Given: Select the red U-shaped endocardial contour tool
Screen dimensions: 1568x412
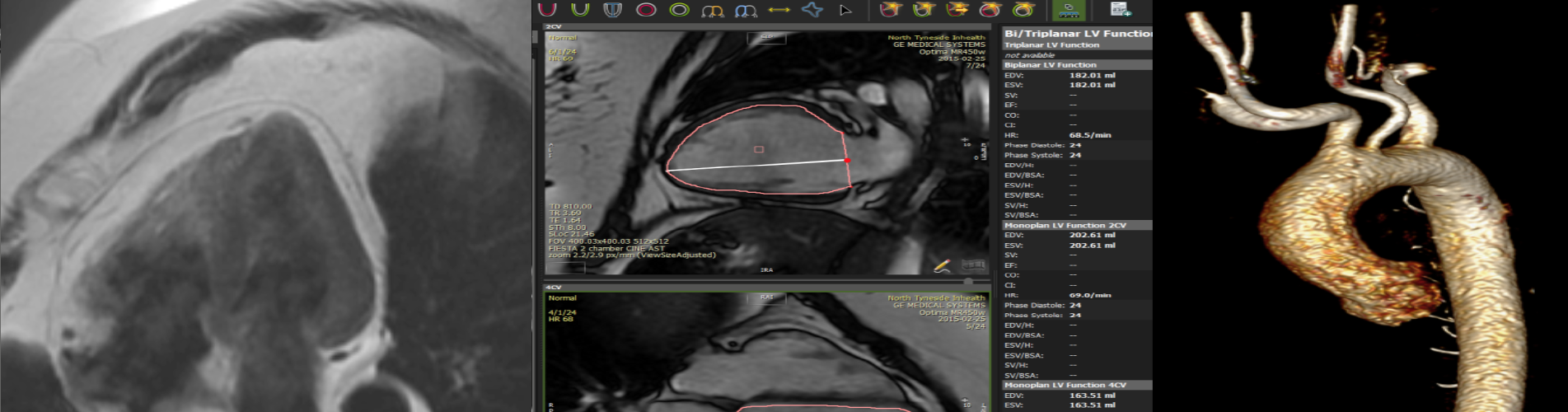Looking at the screenshot, I should pyautogui.click(x=547, y=10).
